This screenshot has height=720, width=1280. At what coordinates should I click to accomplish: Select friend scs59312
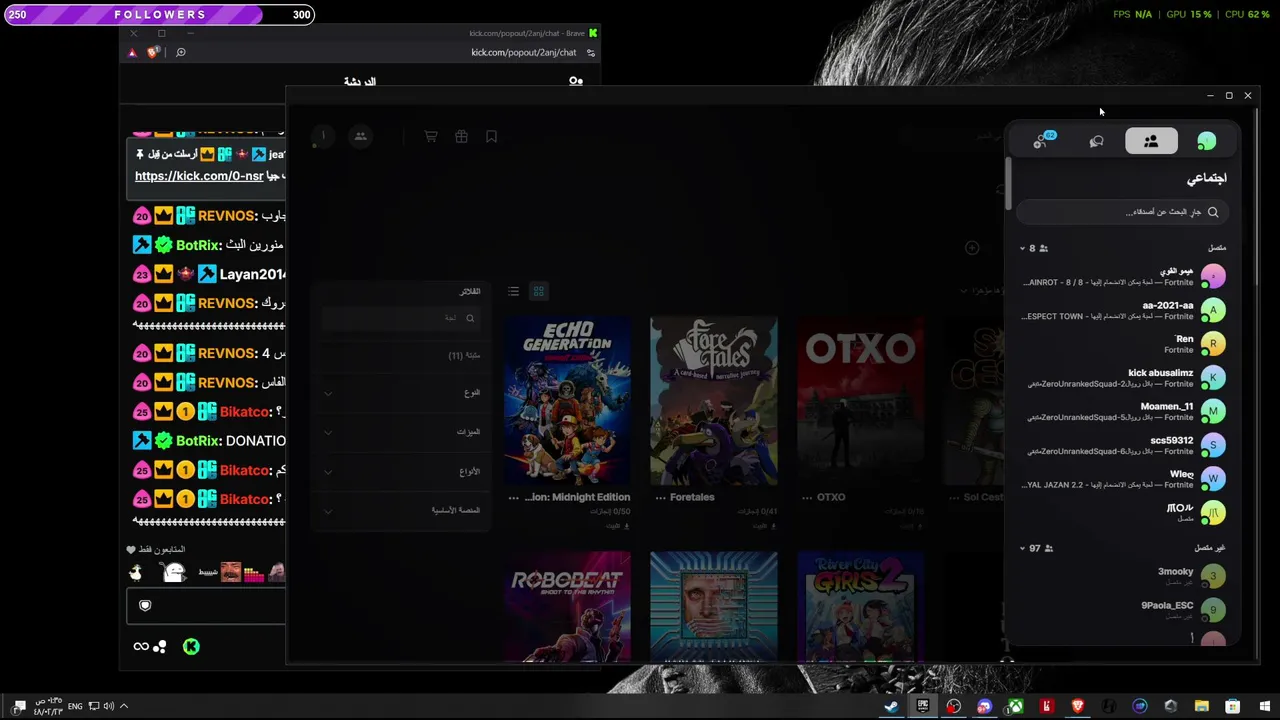(1122, 445)
